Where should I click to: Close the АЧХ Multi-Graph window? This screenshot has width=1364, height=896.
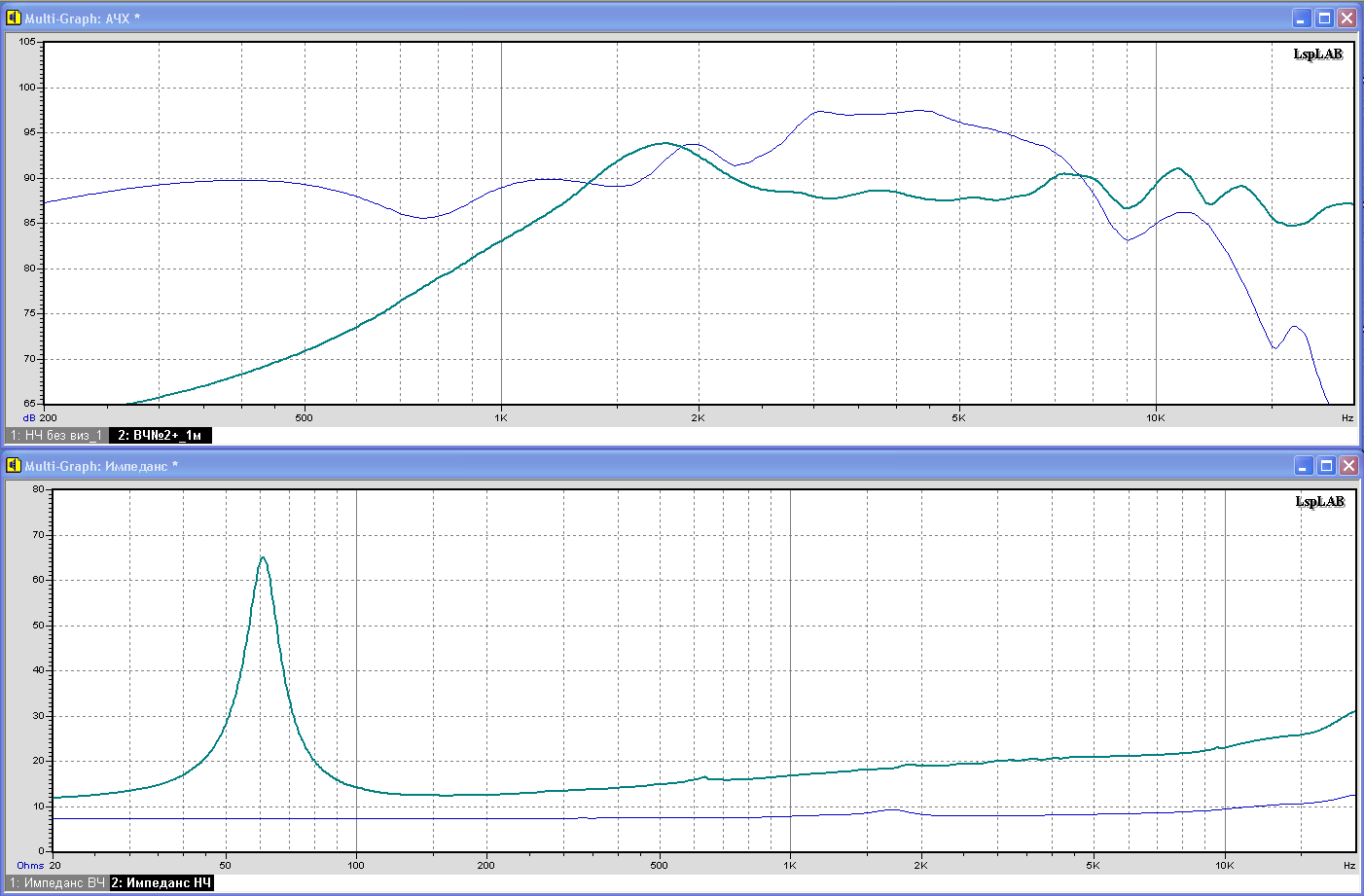pos(1346,18)
